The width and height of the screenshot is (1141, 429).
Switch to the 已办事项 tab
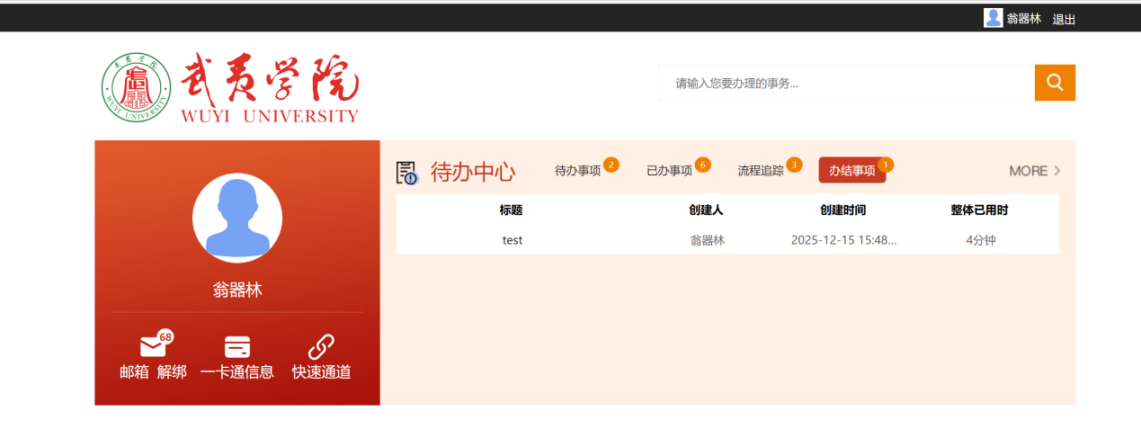[669, 171]
